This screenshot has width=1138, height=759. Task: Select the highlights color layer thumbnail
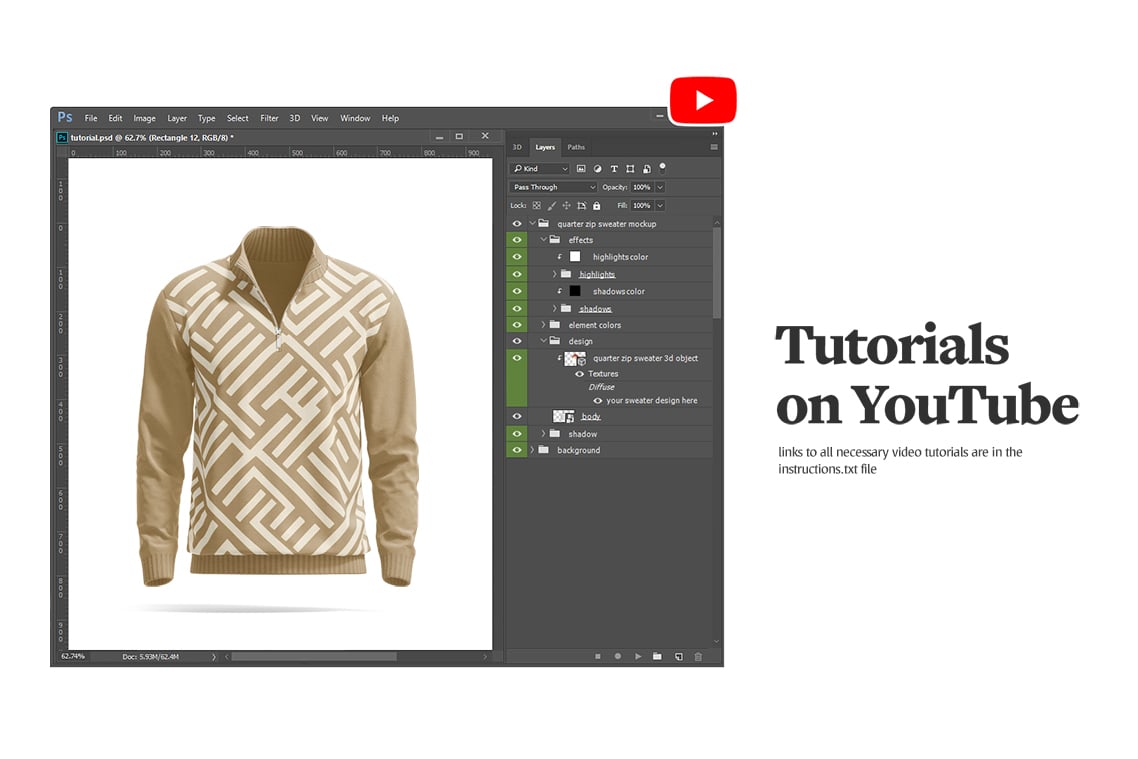pyautogui.click(x=575, y=257)
